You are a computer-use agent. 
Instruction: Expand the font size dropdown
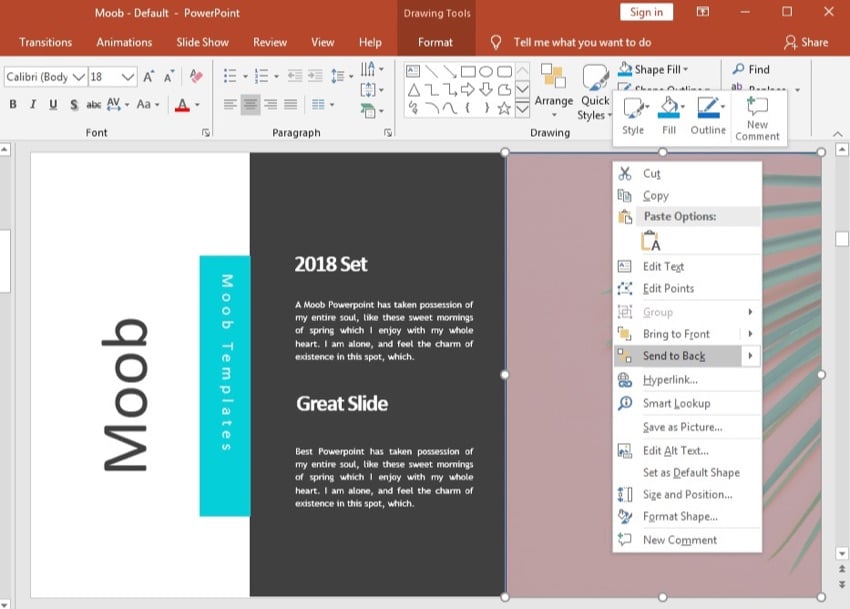[x=128, y=77]
